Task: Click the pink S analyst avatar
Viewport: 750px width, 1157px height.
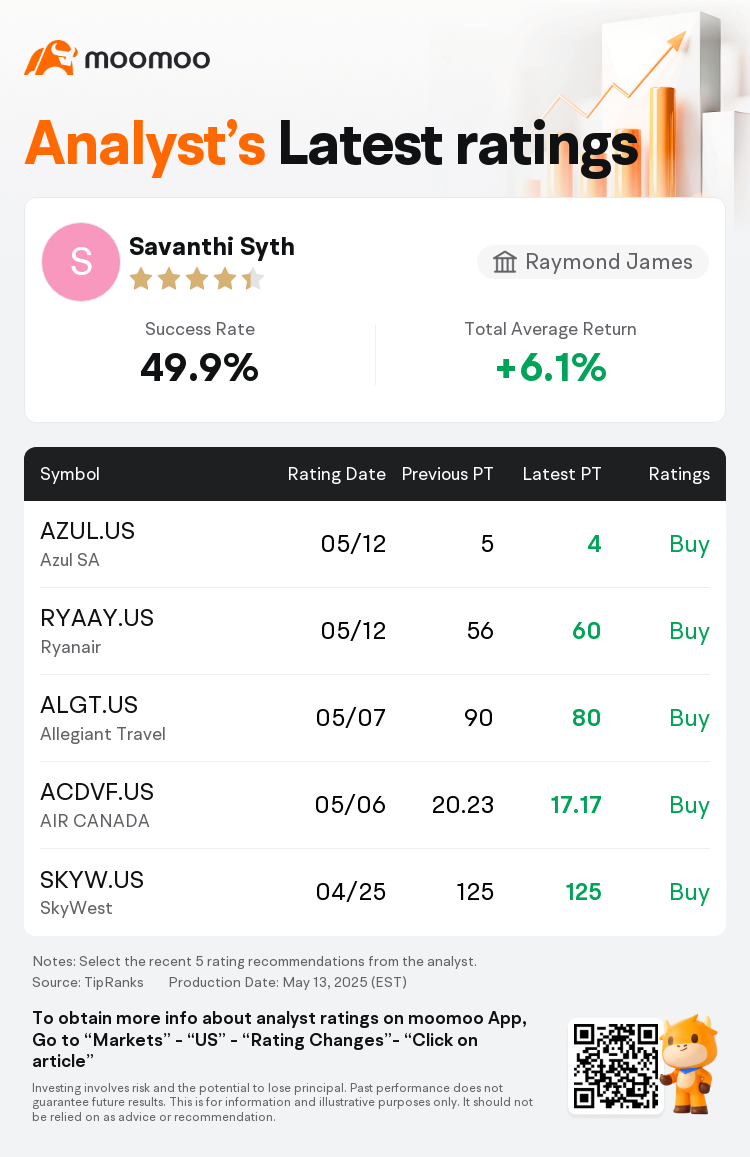Action: [x=81, y=262]
